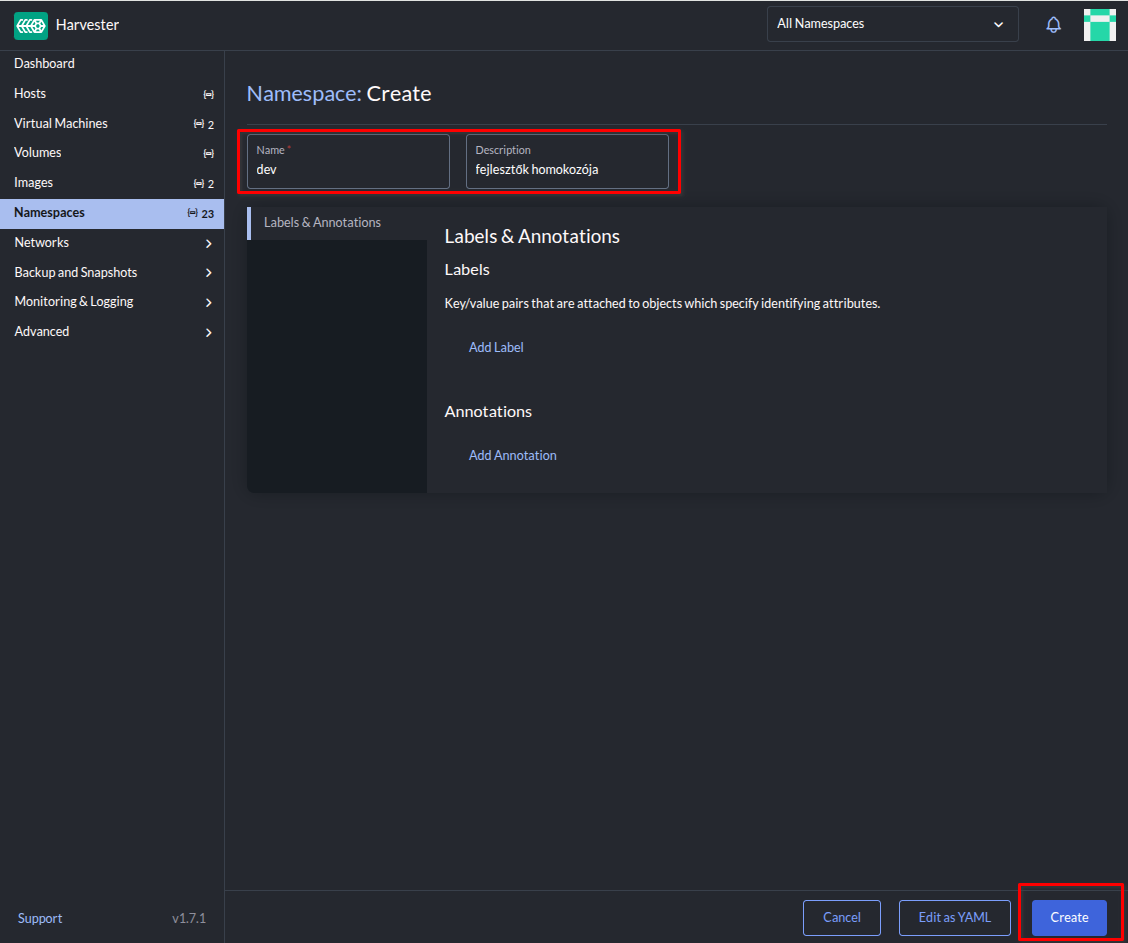Click the Namespaces count badge
Viewport: 1128px width, 943px height.
[x=201, y=214]
